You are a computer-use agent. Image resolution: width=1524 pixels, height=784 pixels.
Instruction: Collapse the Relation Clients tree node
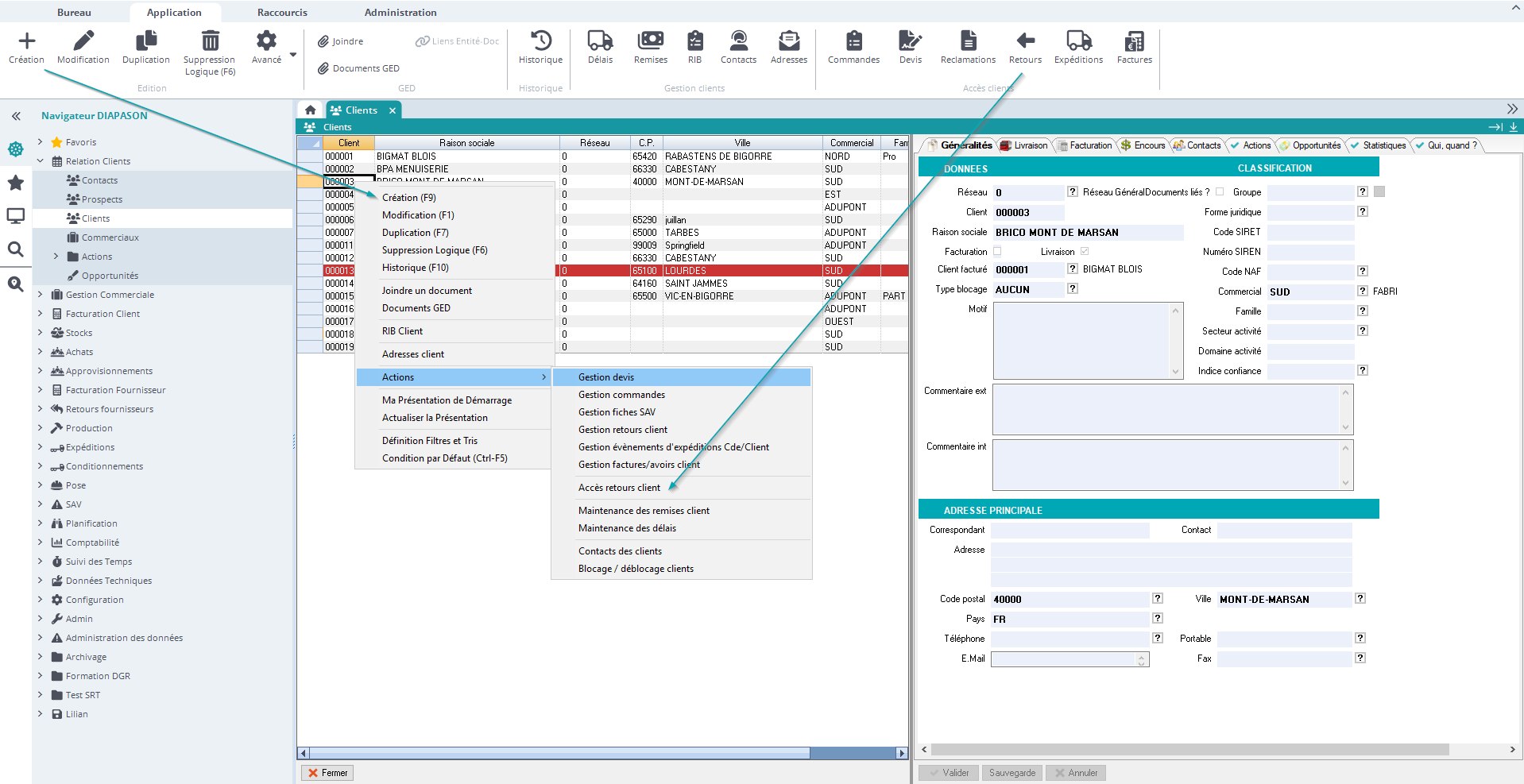pos(41,161)
